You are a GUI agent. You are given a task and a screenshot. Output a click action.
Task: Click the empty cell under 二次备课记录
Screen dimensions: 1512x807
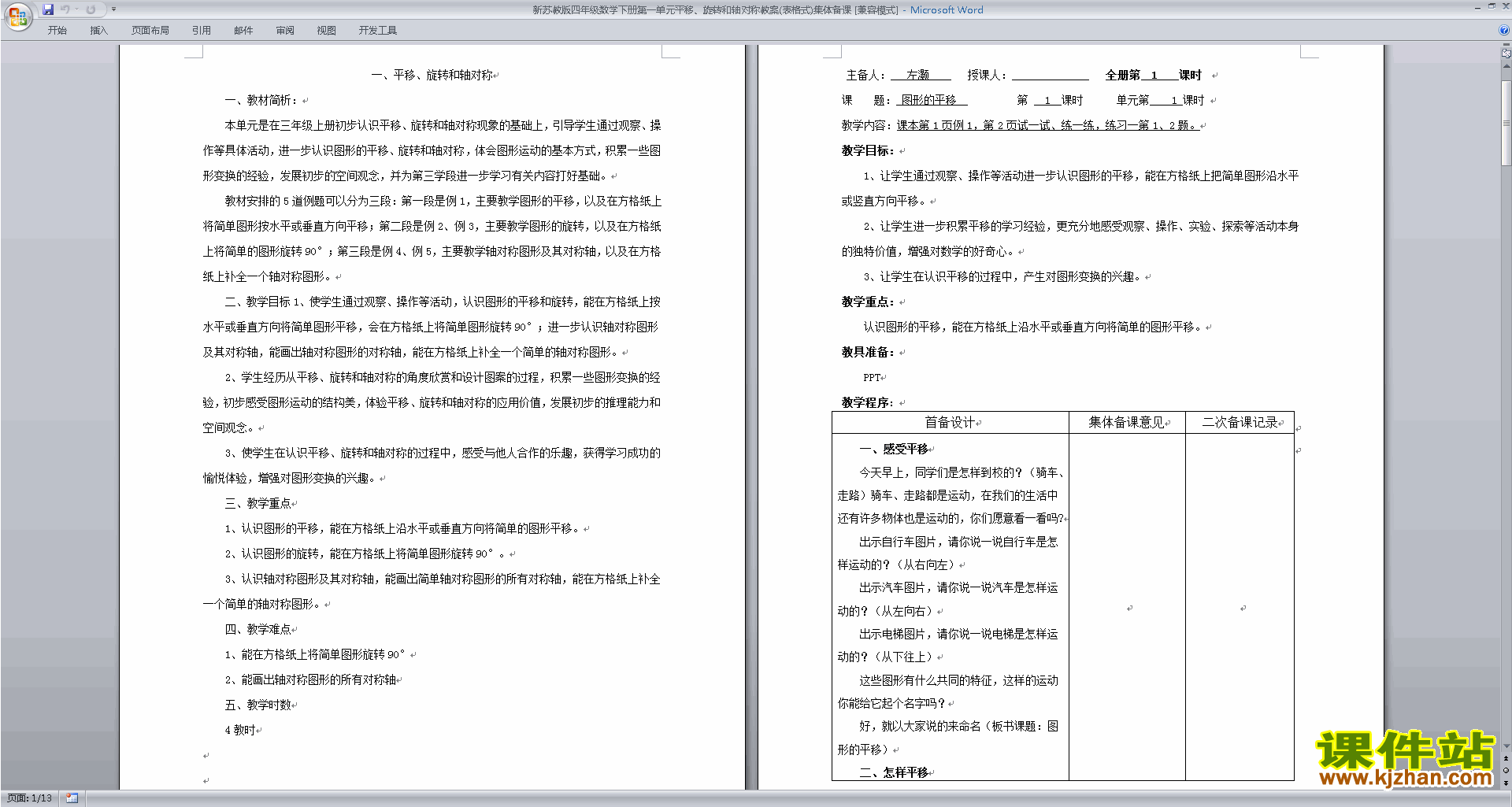click(1240, 607)
